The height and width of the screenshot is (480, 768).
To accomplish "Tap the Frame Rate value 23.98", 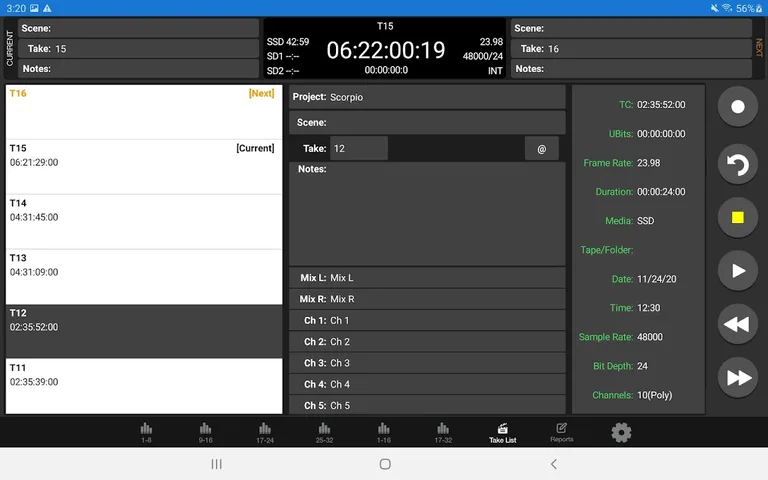I will (648, 163).
